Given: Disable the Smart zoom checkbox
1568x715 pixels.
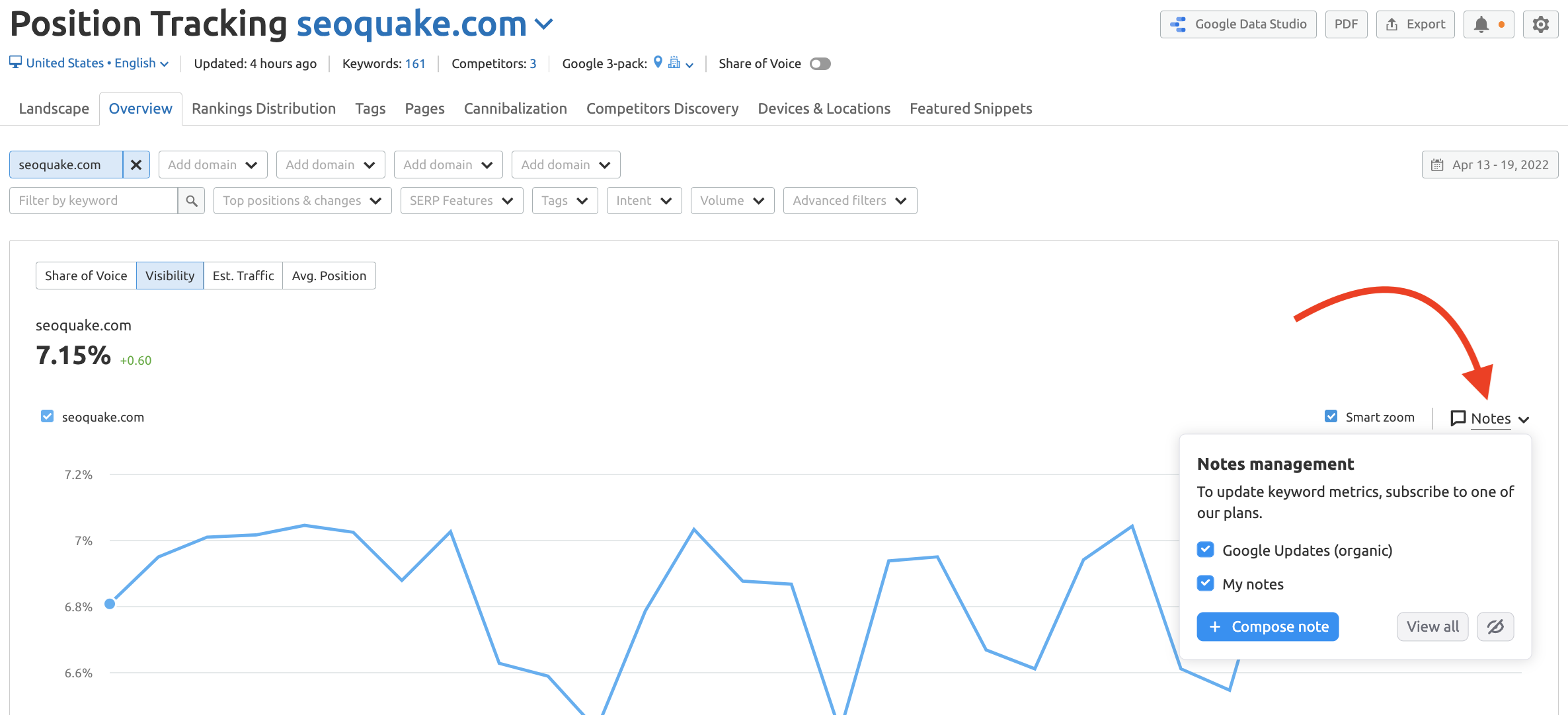Looking at the screenshot, I should tap(1331, 416).
